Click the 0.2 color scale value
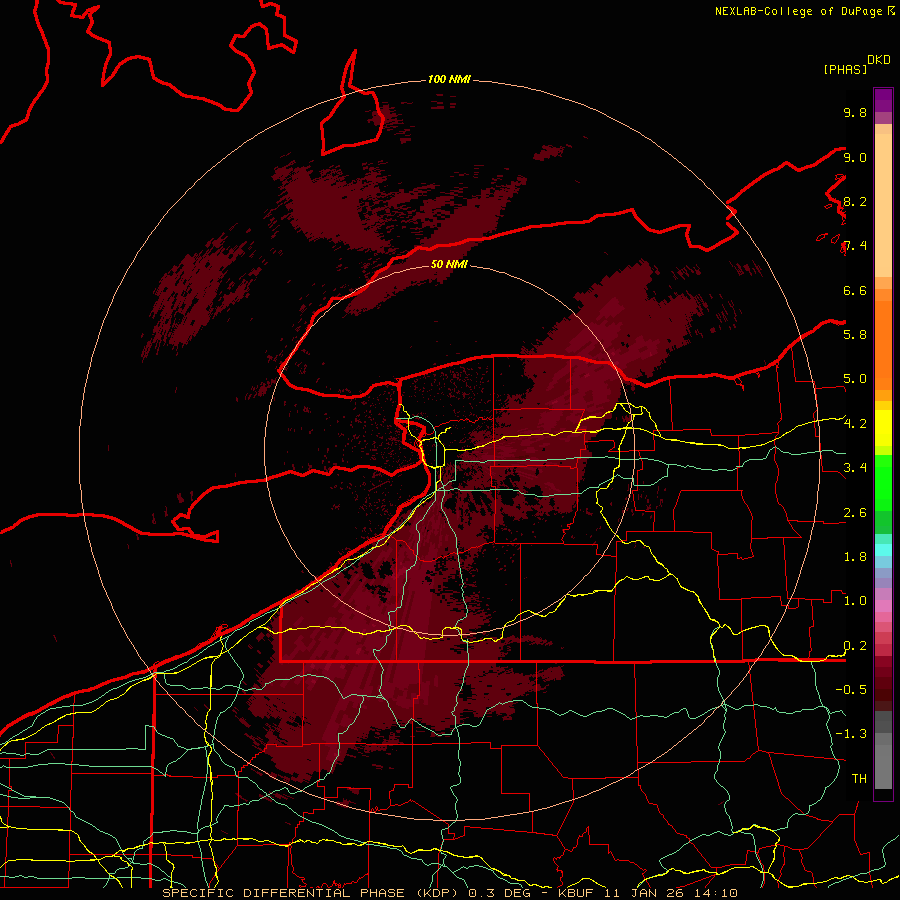Image resolution: width=900 pixels, height=900 pixels. (855, 645)
